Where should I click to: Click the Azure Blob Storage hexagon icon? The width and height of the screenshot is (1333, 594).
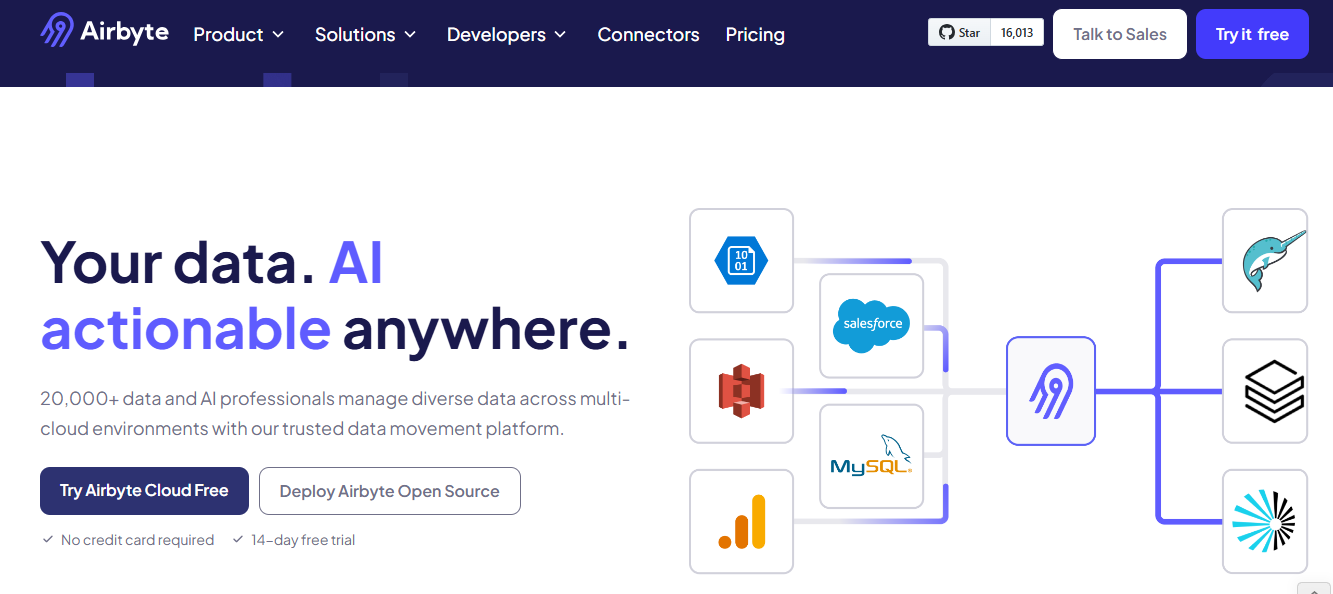[741, 261]
